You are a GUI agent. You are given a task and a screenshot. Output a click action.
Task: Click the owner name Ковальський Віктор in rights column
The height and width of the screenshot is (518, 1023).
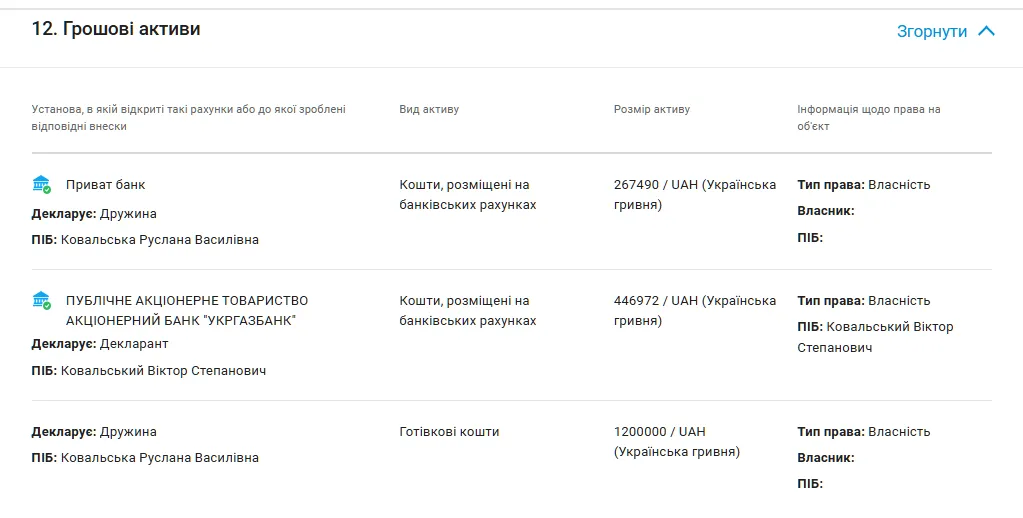coord(875,337)
